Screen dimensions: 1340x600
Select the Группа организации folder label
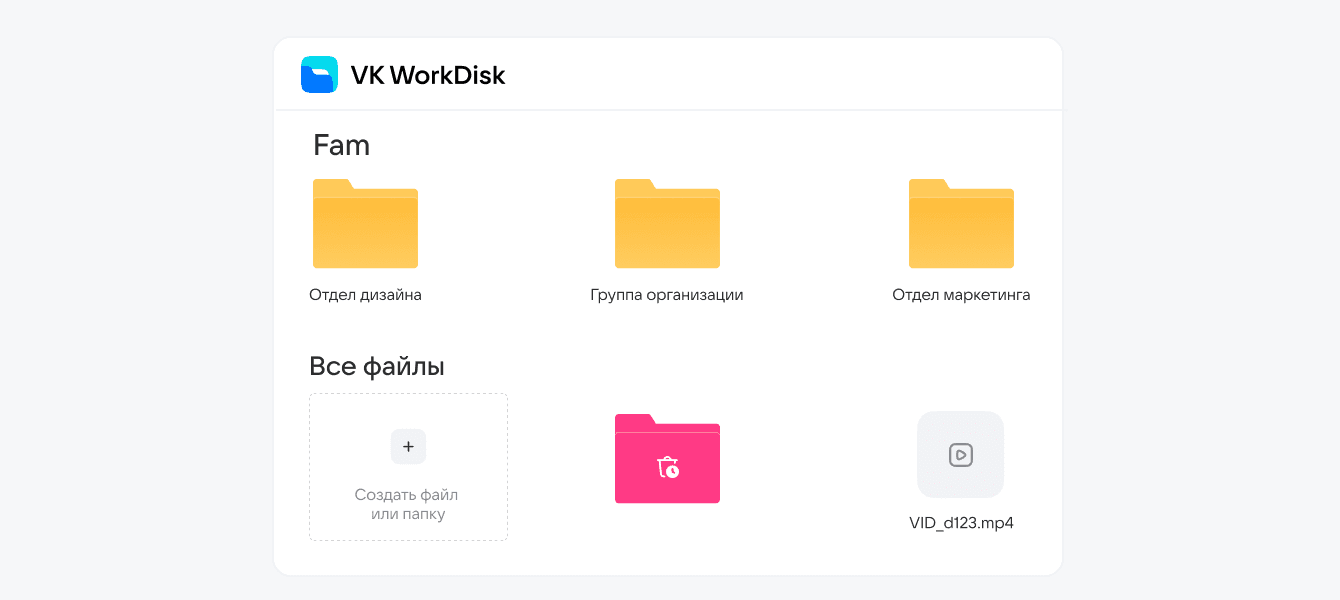(x=667, y=295)
